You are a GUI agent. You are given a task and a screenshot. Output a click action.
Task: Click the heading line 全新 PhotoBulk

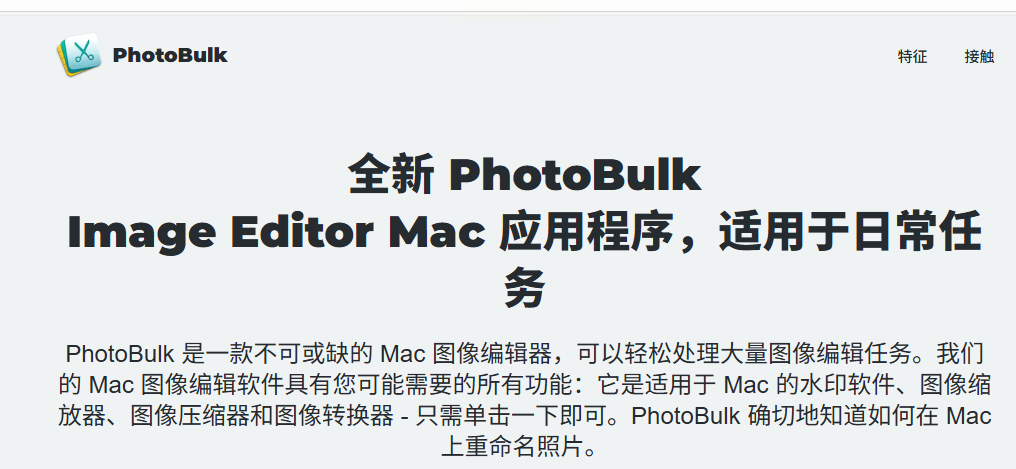(525, 175)
